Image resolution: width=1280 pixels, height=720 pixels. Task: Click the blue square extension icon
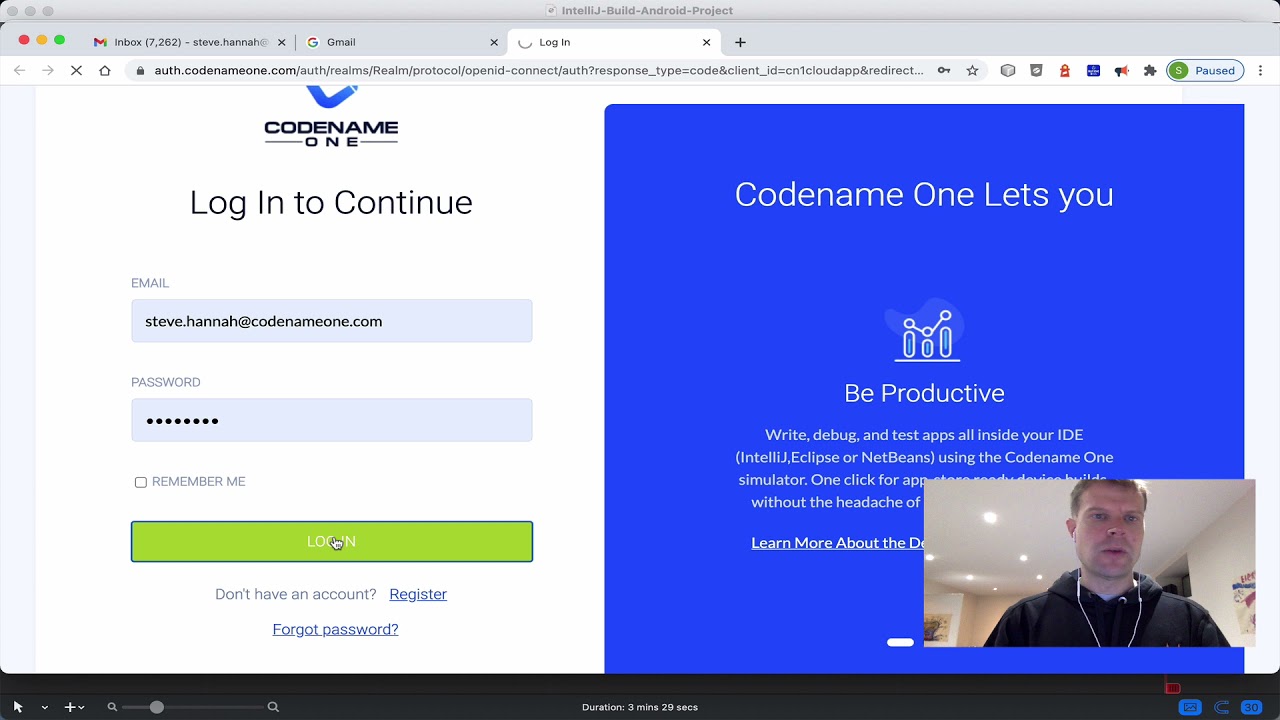point(1093,71)
